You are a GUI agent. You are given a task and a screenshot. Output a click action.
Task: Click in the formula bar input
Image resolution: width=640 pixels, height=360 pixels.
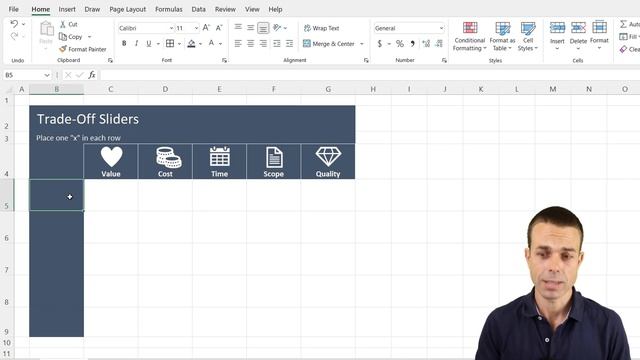coord(369,75)
